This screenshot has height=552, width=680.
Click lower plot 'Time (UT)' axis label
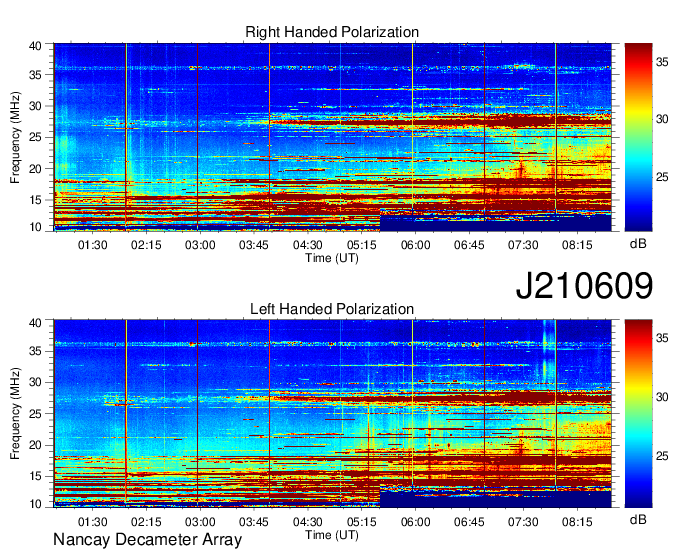tap(332, 535)
